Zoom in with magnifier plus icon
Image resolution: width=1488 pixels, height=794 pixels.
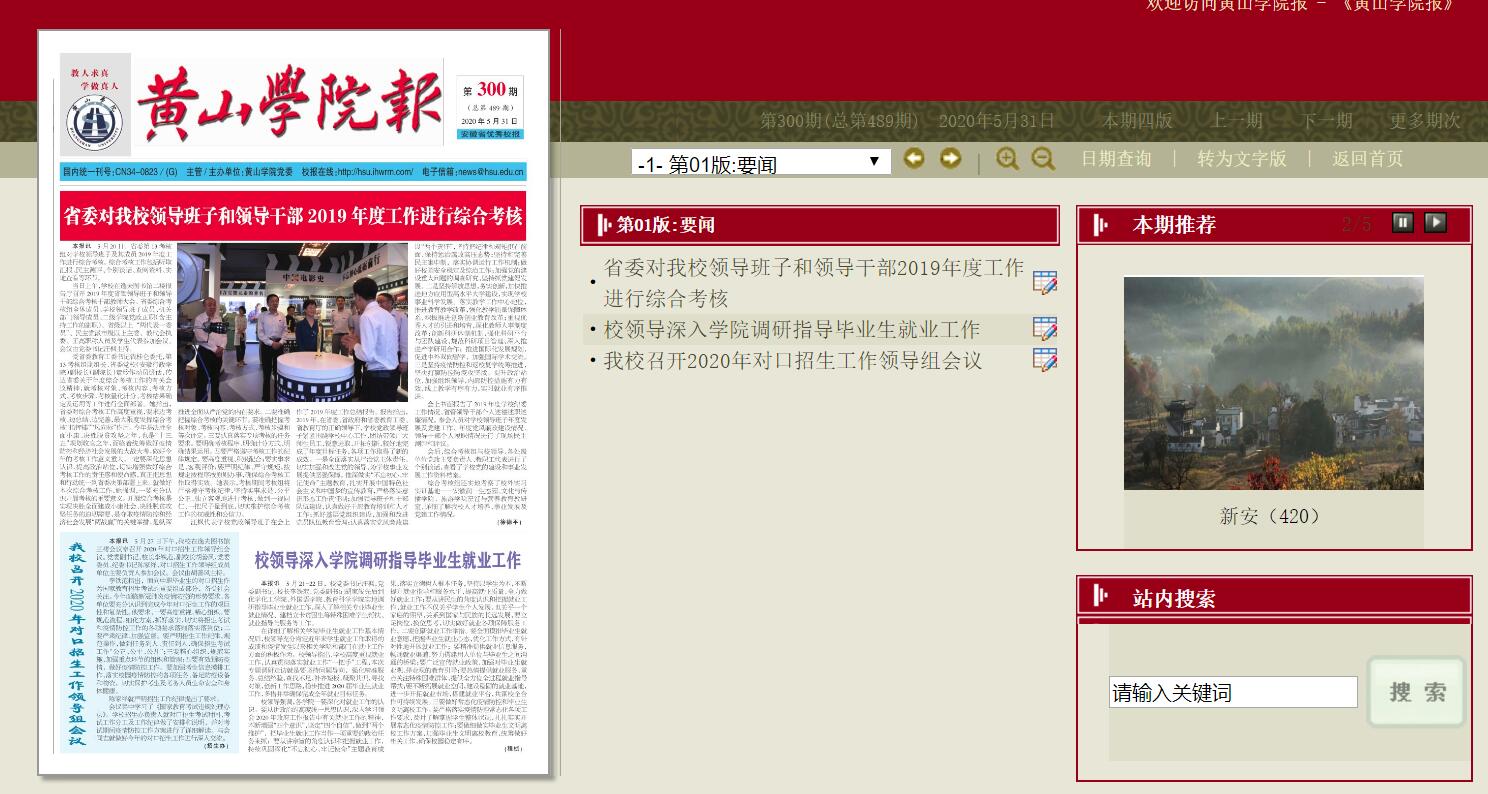(x=1007, y=158)
